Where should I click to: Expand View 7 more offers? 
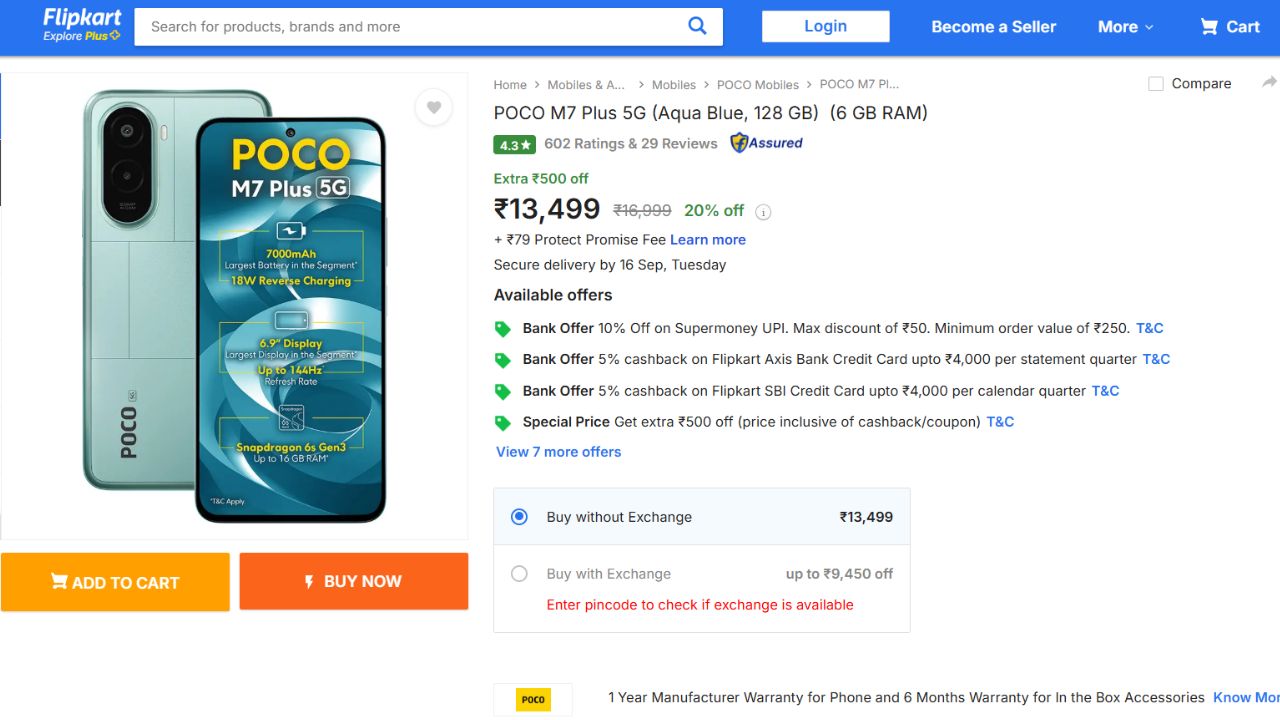point(558,452)
